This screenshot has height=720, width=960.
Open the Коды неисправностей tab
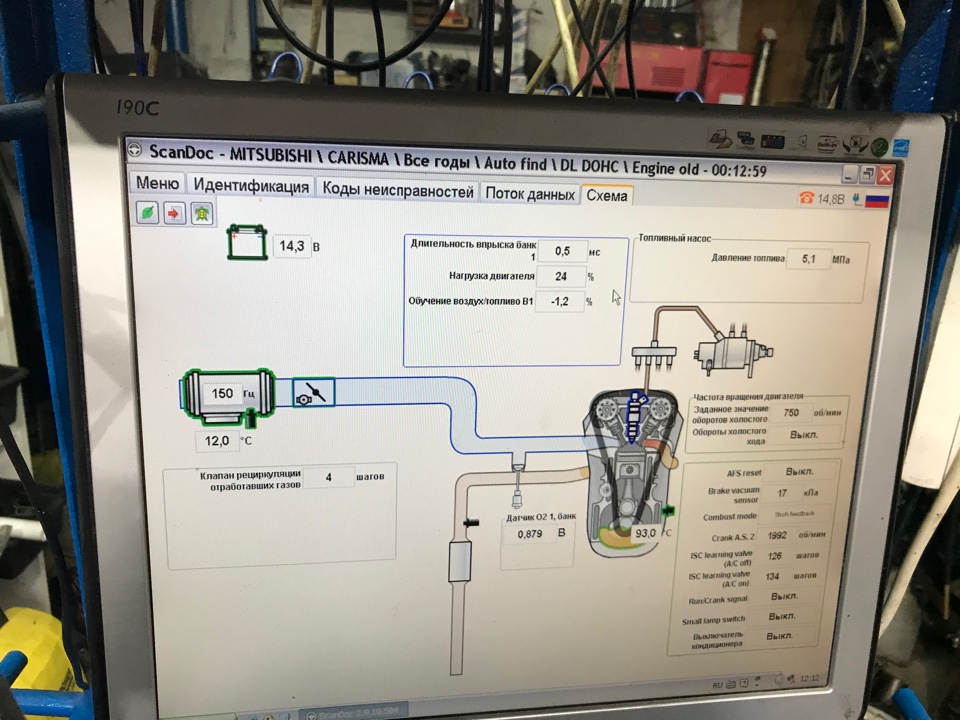pos(398,190)
